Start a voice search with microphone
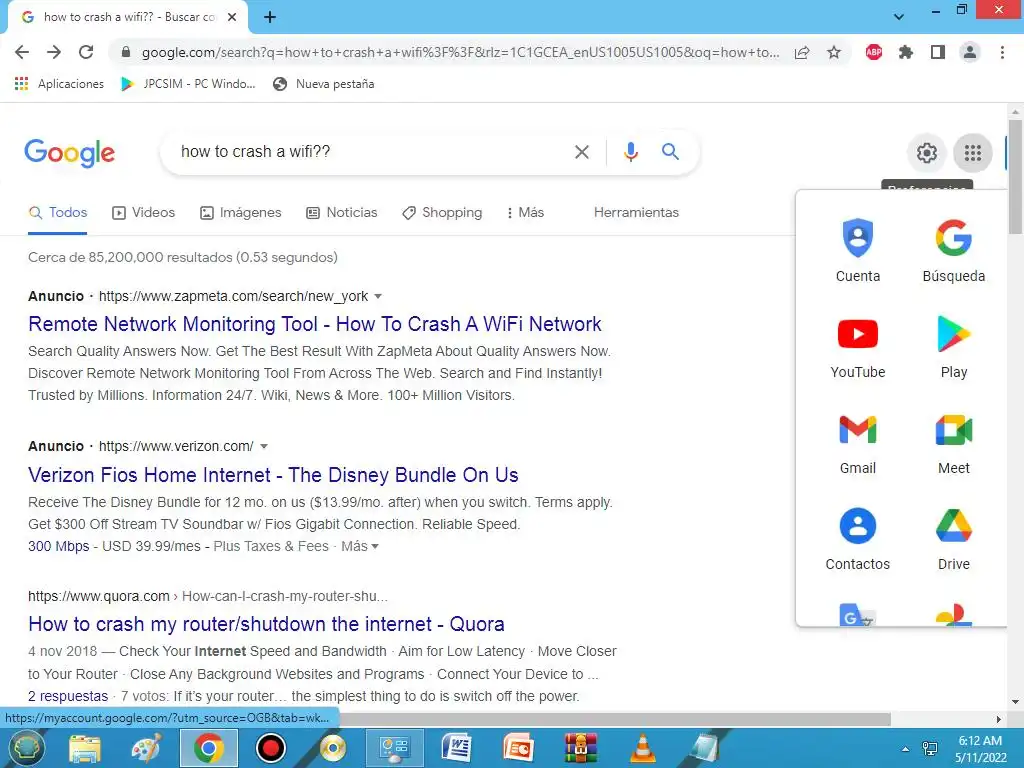Viewport: 1024px width, 768px height. [x=630, y=152]
